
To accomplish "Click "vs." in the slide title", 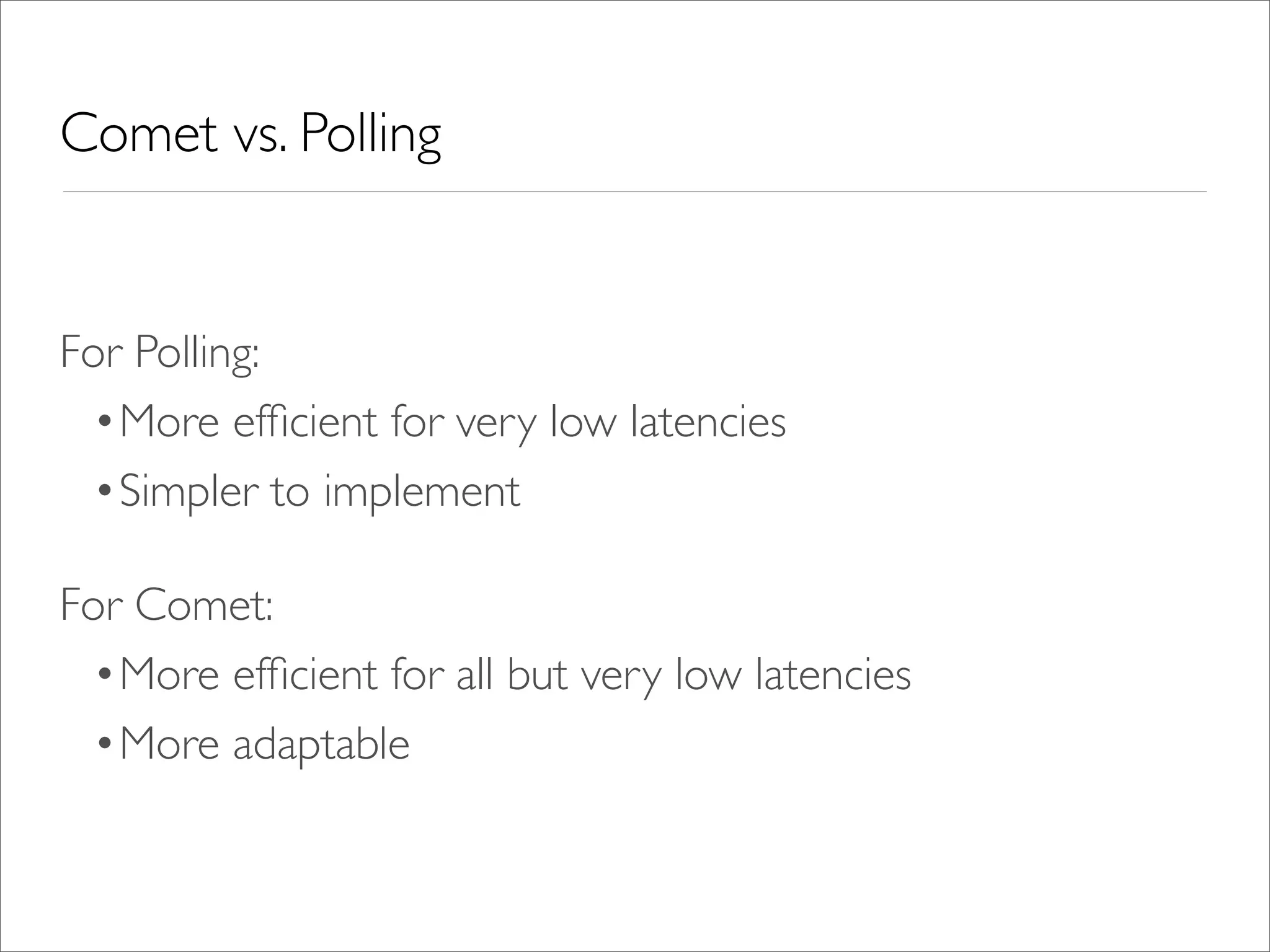I will [x=260, y=136].
